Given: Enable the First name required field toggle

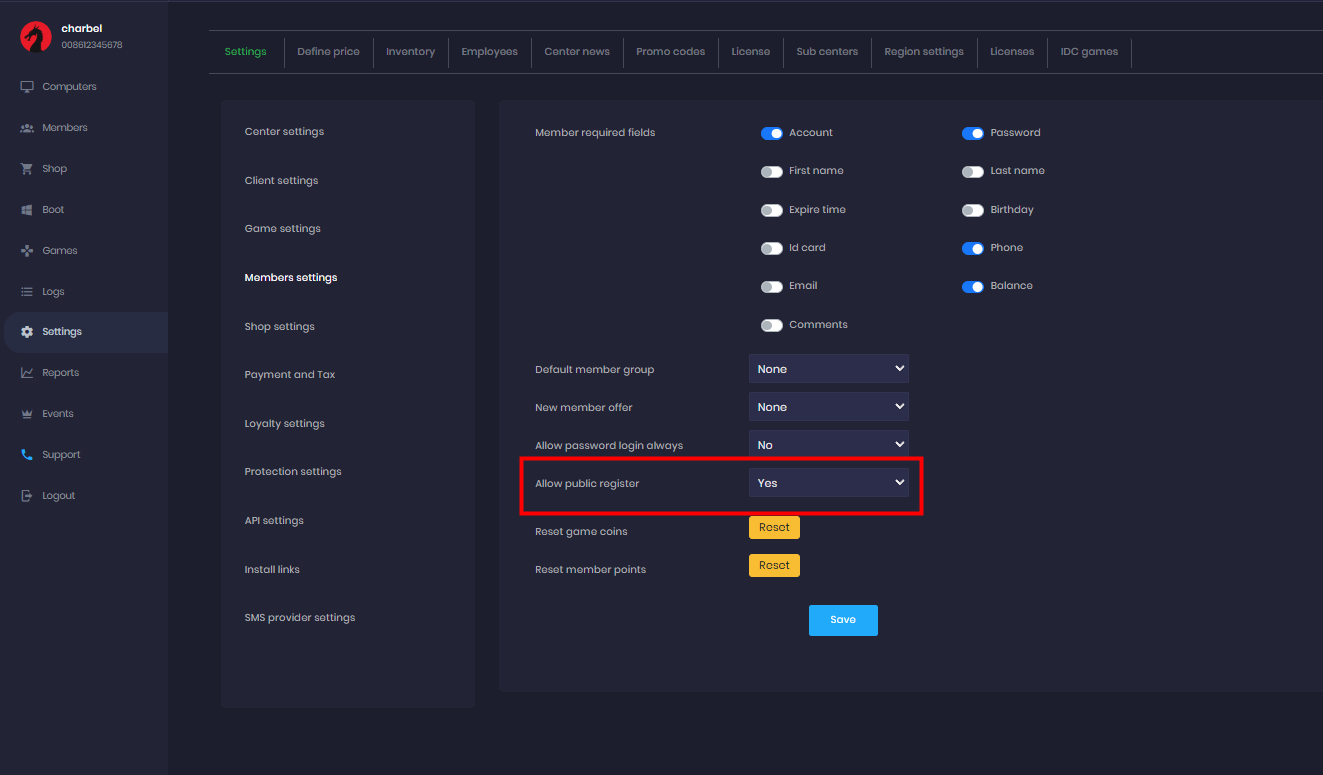Looking at the screenshot, I should point(771,171).
